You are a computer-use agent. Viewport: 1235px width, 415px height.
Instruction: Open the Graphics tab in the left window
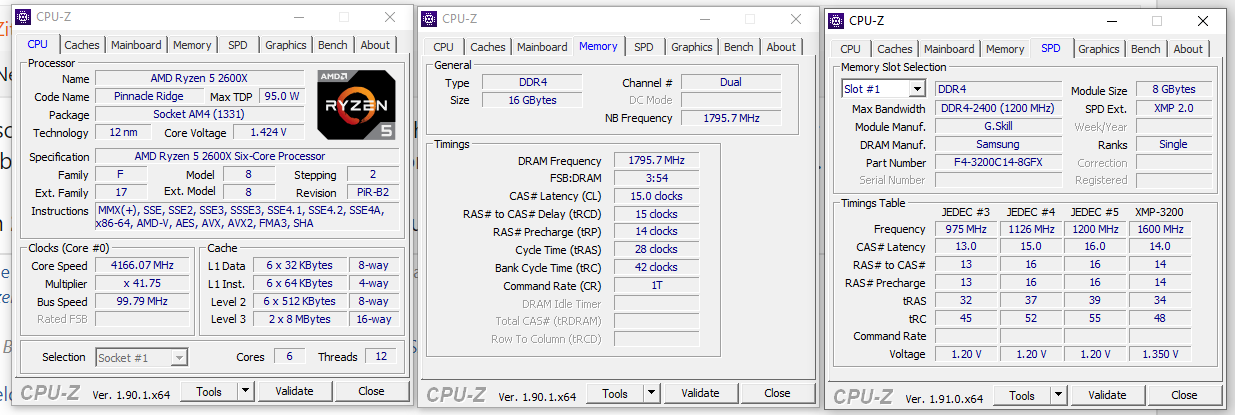[286, 45]
